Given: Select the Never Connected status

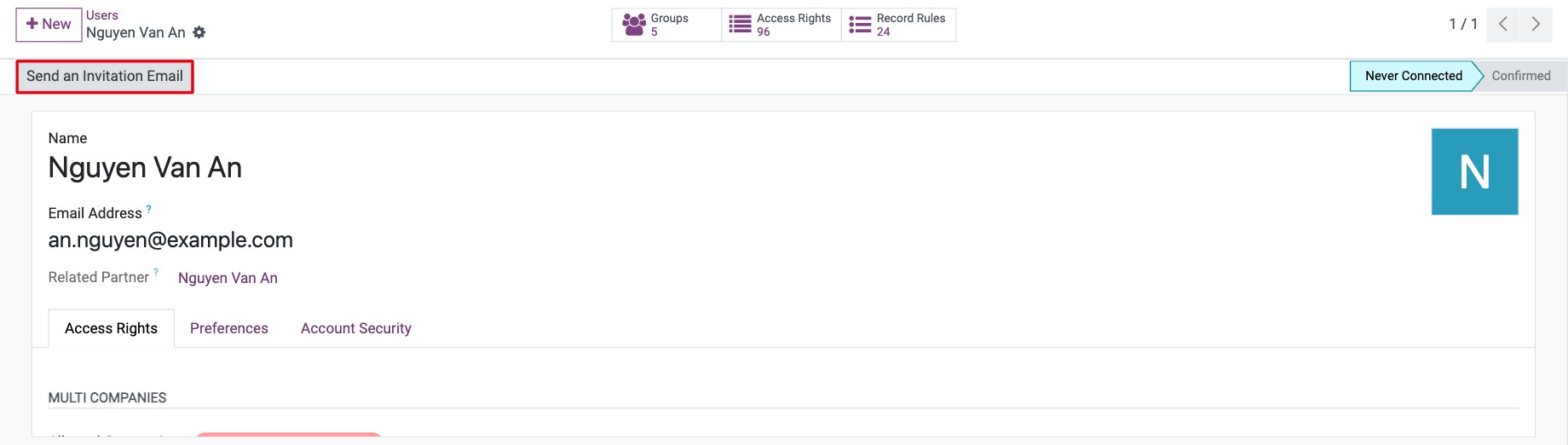Looking at the screenshot, I should coord(1413,76).
